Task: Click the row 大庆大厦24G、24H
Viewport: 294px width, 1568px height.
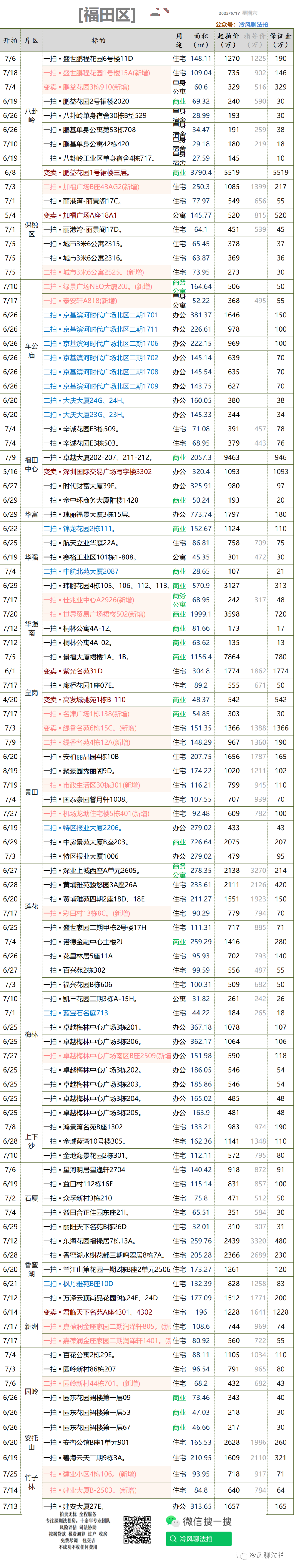Action: 147,400
